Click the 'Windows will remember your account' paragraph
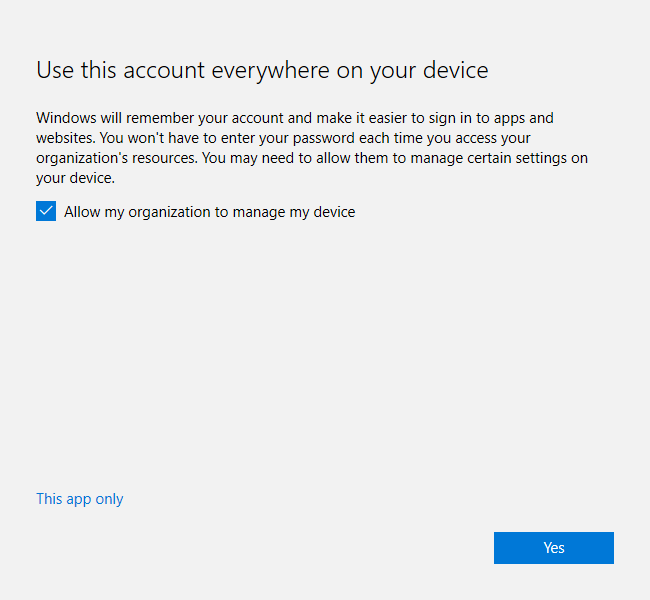The image size is (650, 600). point(295,148)
